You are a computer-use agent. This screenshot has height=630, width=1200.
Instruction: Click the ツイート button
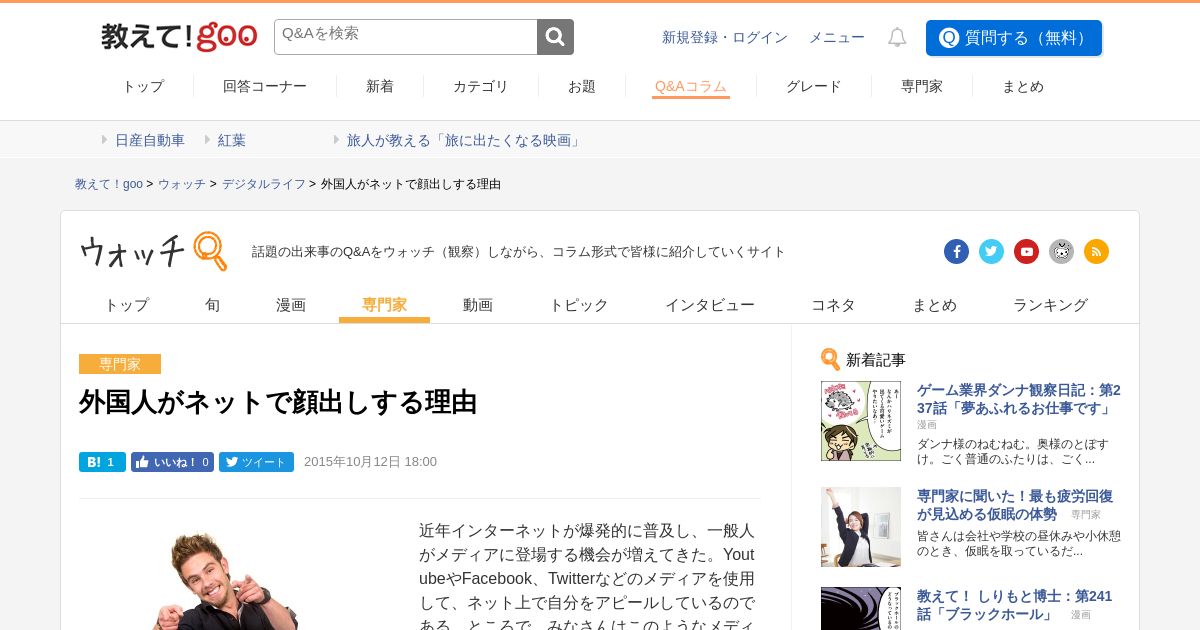tap(256, 462)
